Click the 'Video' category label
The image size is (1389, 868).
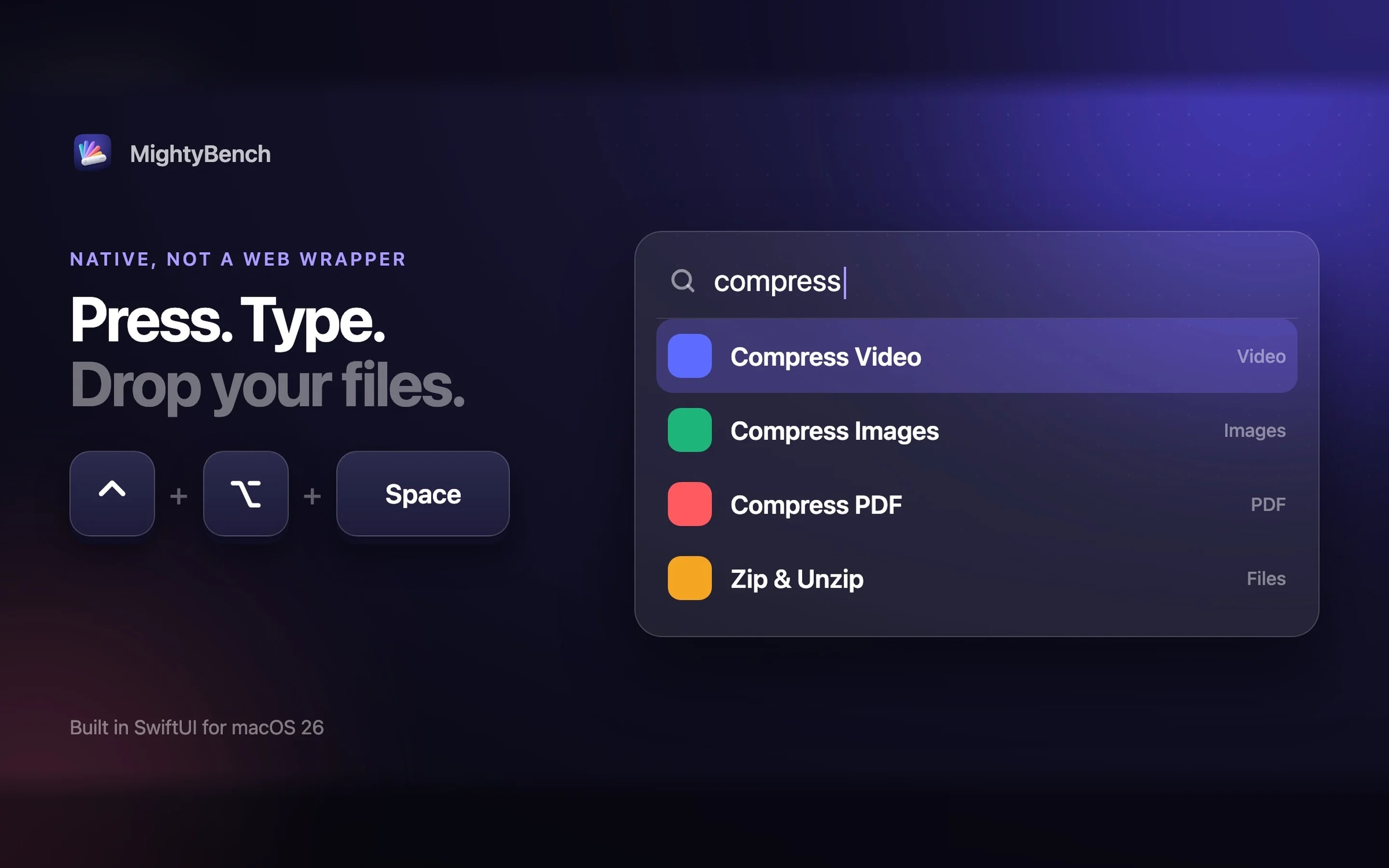pyautogui.click(x=1261, y=356)
